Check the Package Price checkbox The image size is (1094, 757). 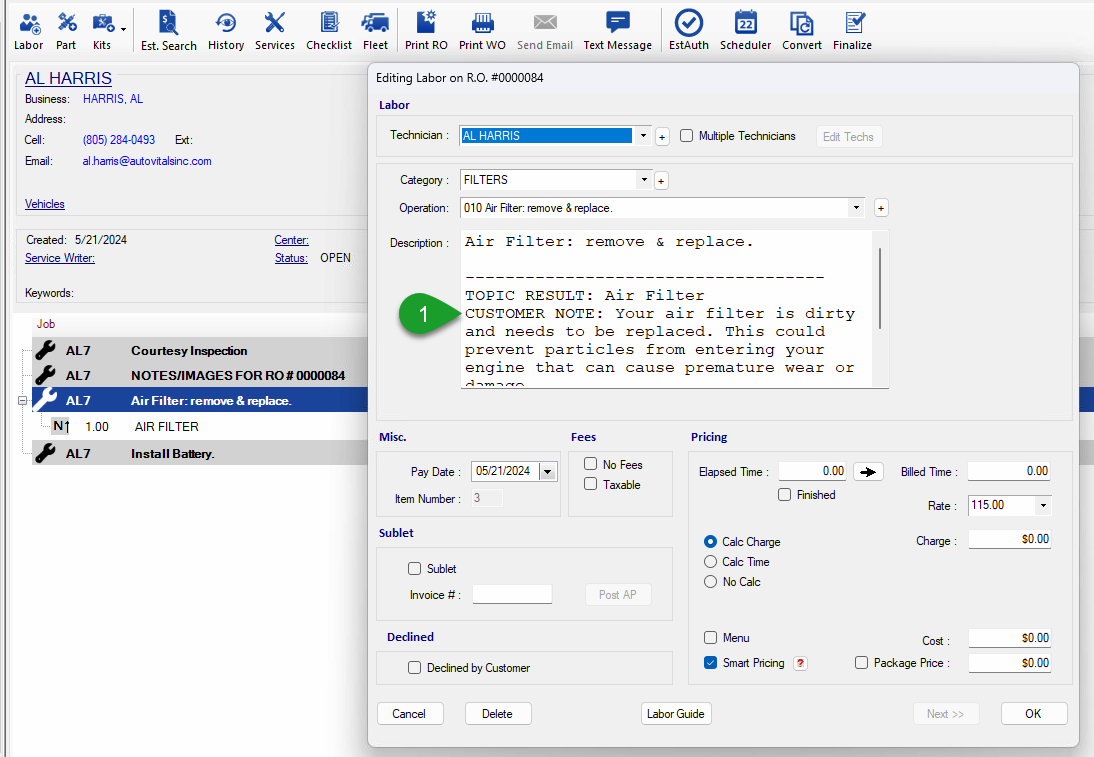tap(862, 663)
